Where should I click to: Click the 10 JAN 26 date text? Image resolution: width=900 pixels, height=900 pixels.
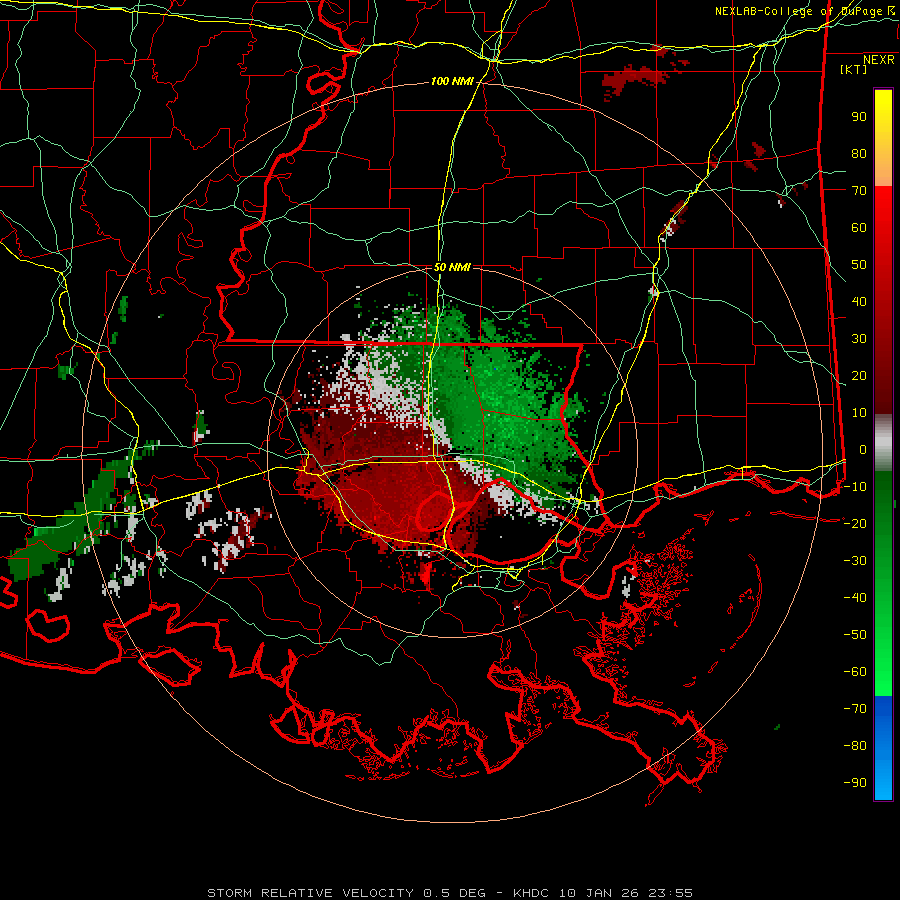click(x=599, y=893)
